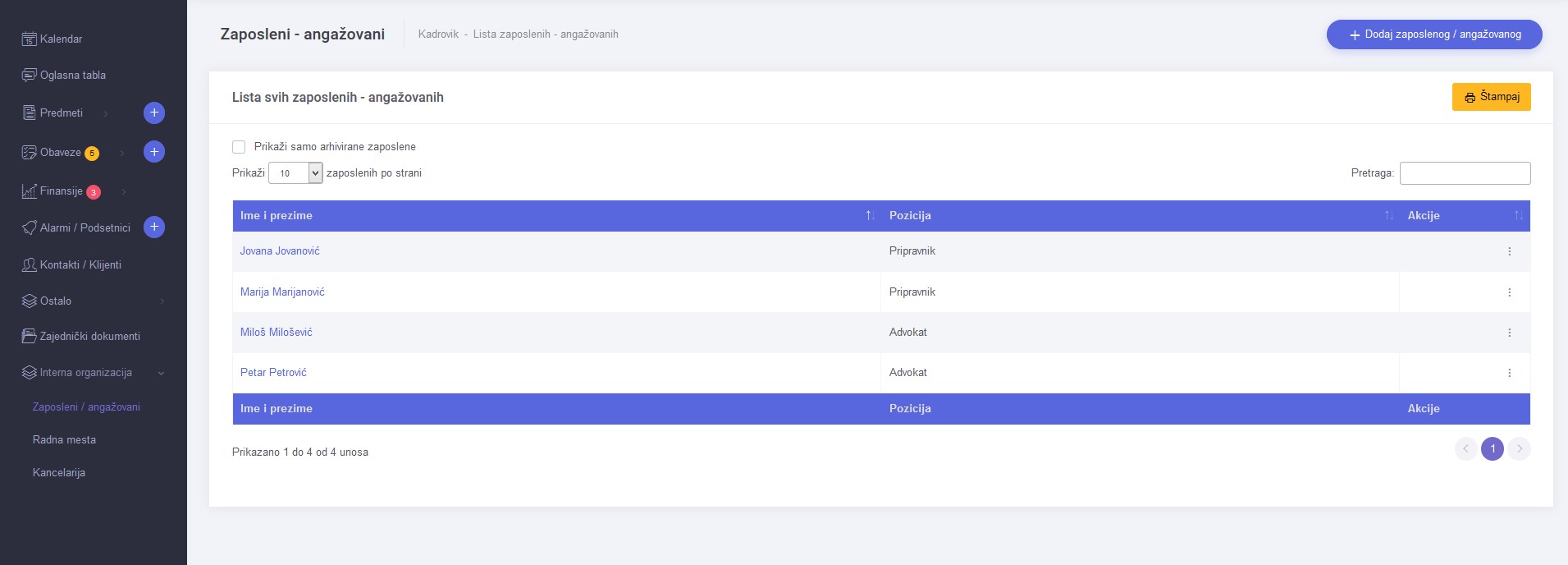The image size is (1568, 565).
Task: Click the plus icon next to Obaveze
Action: coord(154,152)
